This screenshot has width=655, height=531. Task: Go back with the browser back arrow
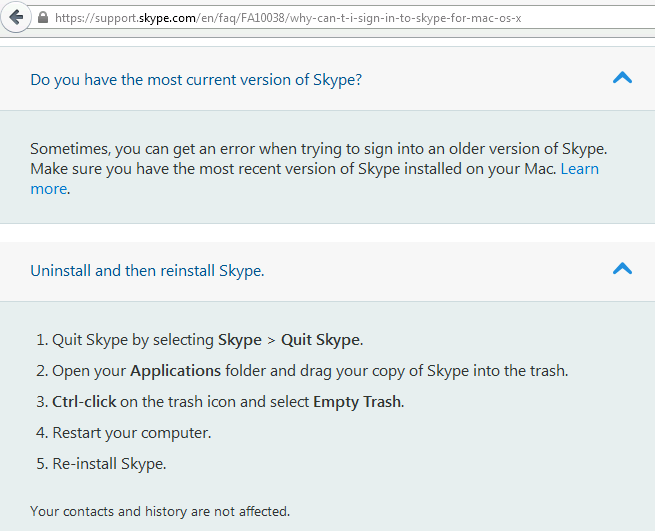[16, 18]
